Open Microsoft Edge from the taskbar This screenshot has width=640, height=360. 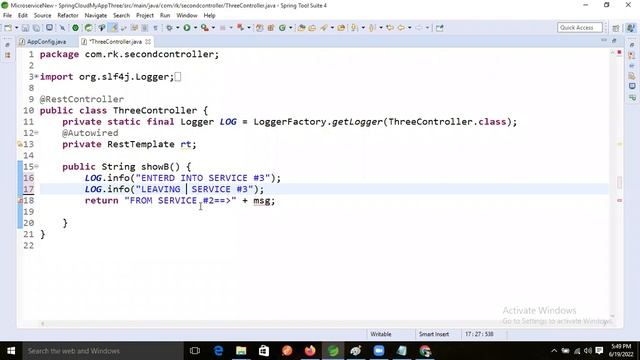218,351
